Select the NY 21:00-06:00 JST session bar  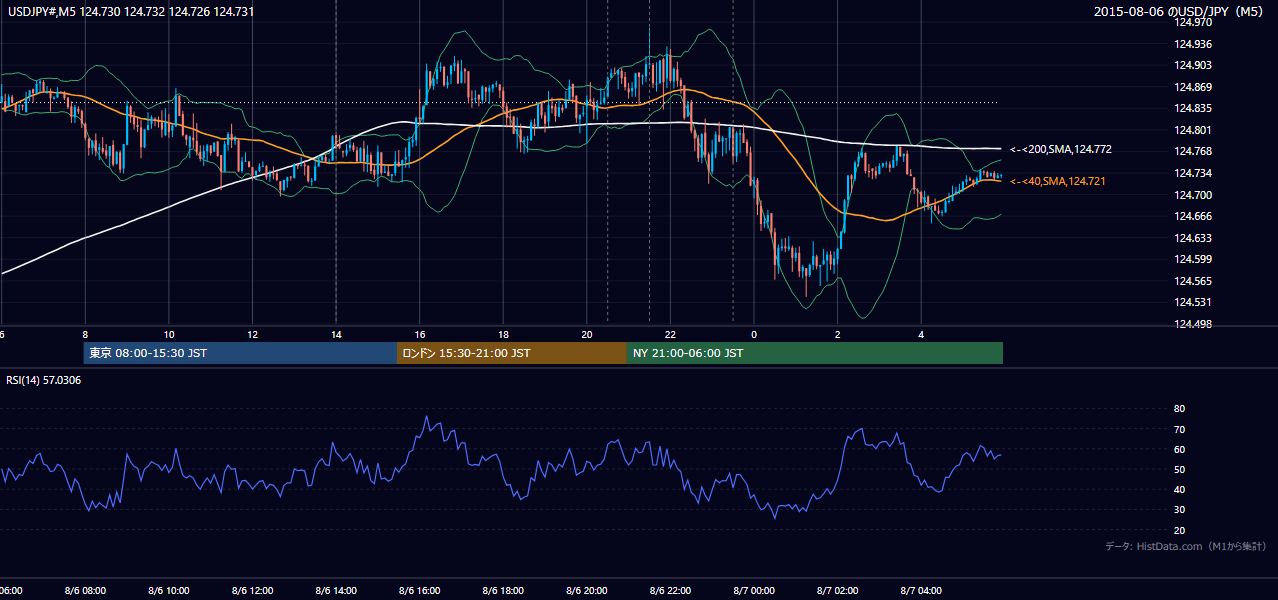pyautogui.click(x=815, y=353)
